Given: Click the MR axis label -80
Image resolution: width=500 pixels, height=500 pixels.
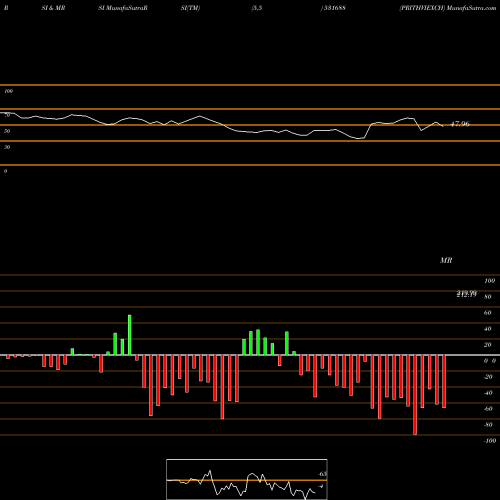Looking at the screenshot, I should [x=488, y=425].
